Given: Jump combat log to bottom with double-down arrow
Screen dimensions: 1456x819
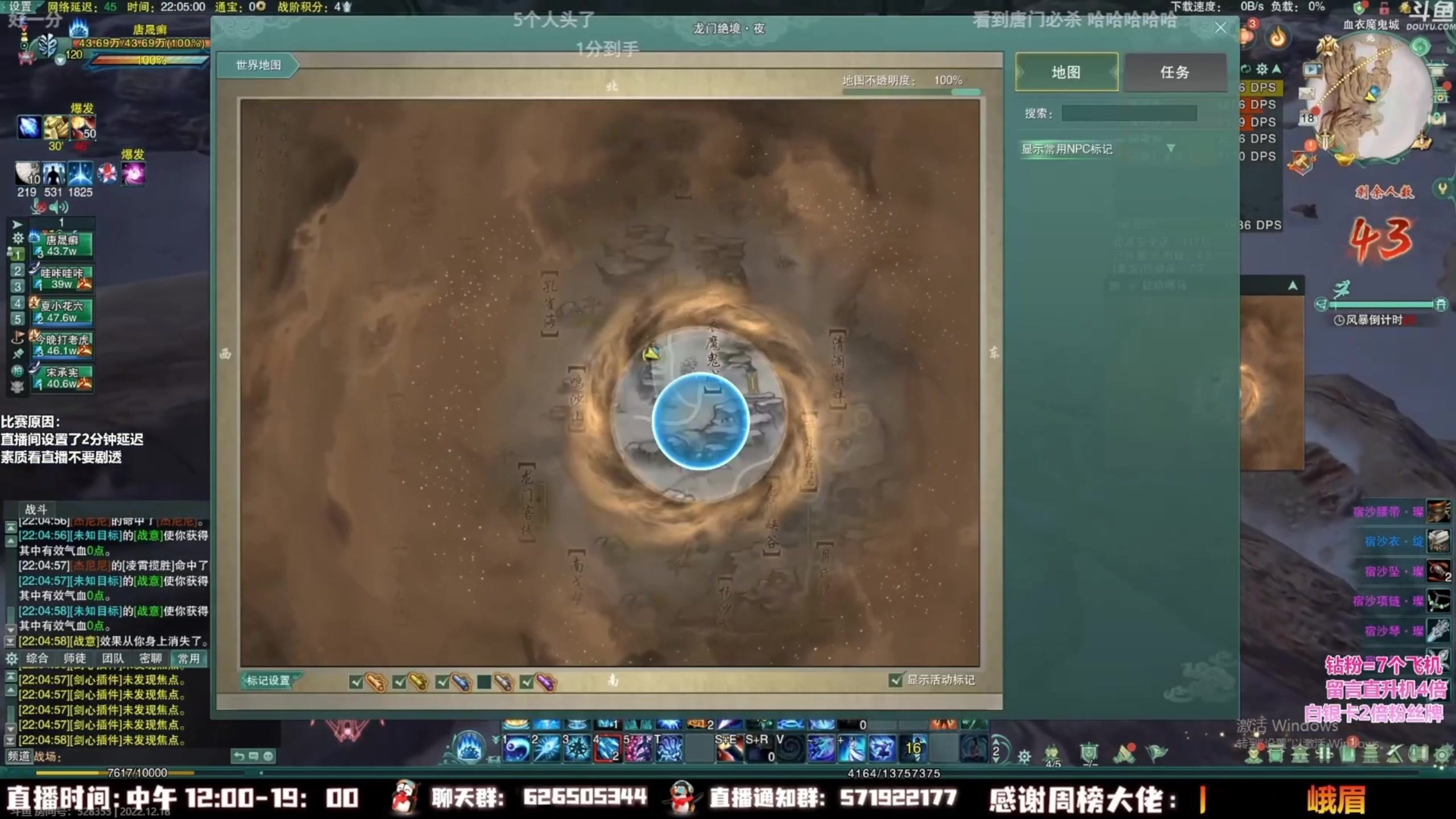Looking at the screenshot, I should click(10, 642).
